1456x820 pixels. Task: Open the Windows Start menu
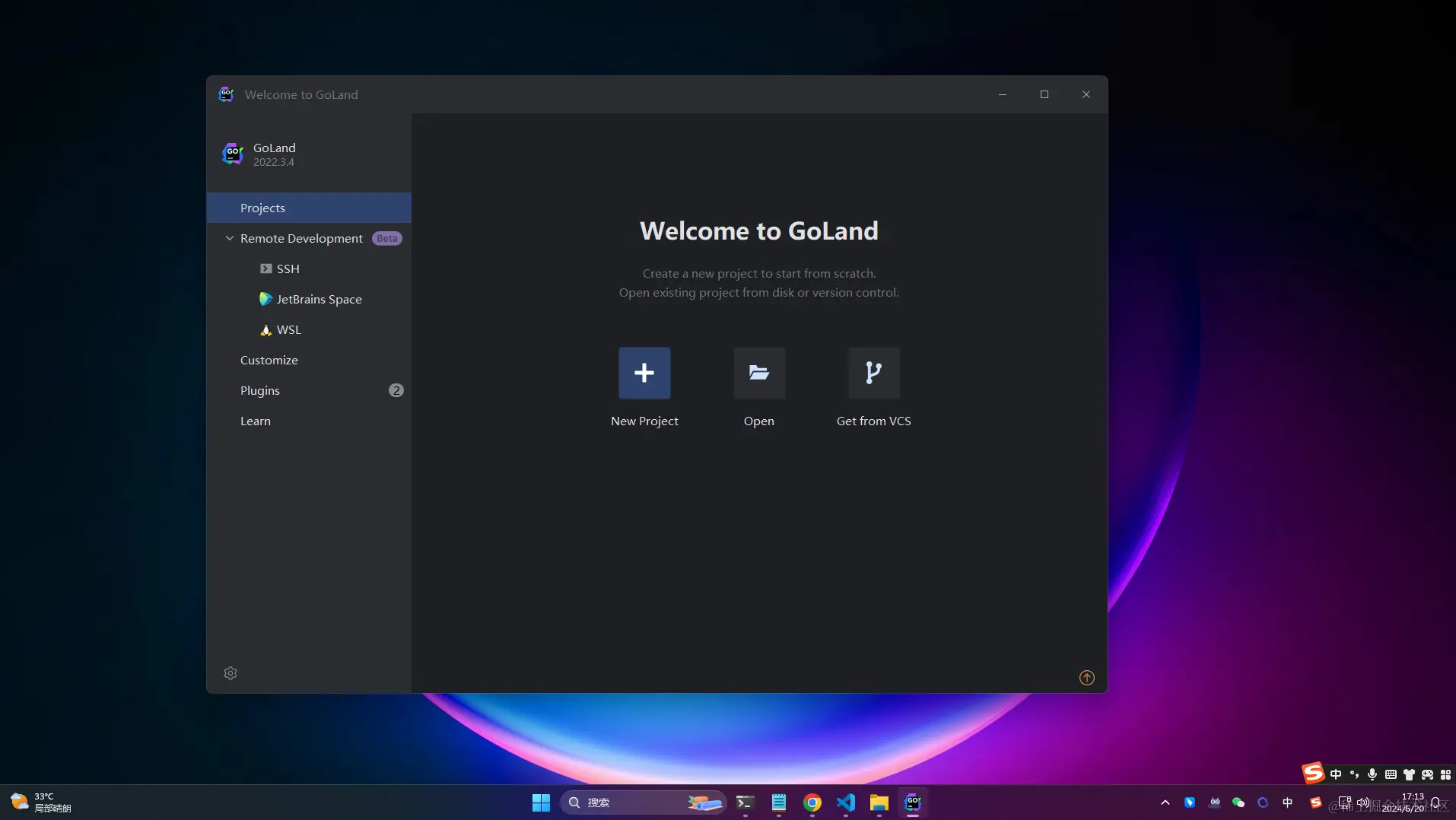pos(541,803)
